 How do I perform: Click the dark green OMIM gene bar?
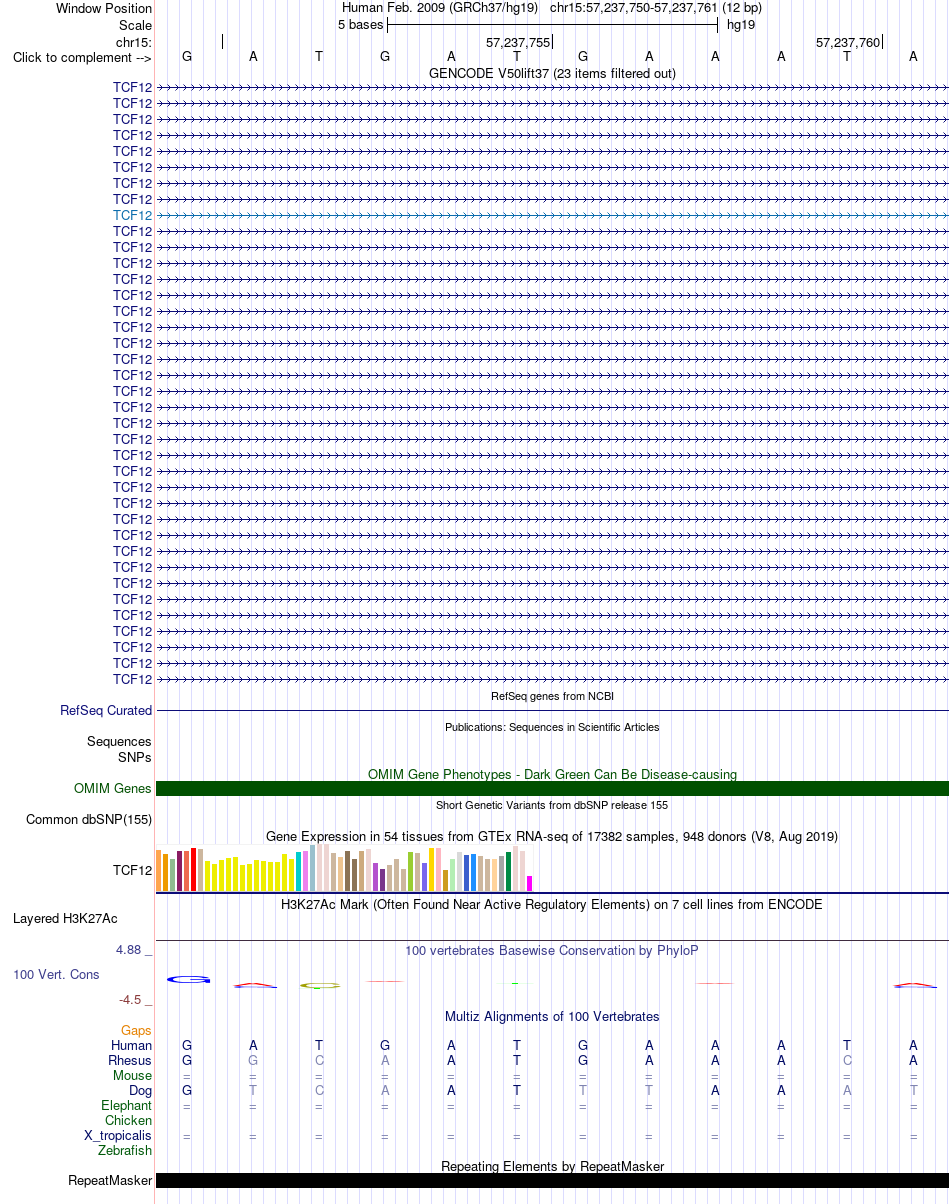pos(552,789)
